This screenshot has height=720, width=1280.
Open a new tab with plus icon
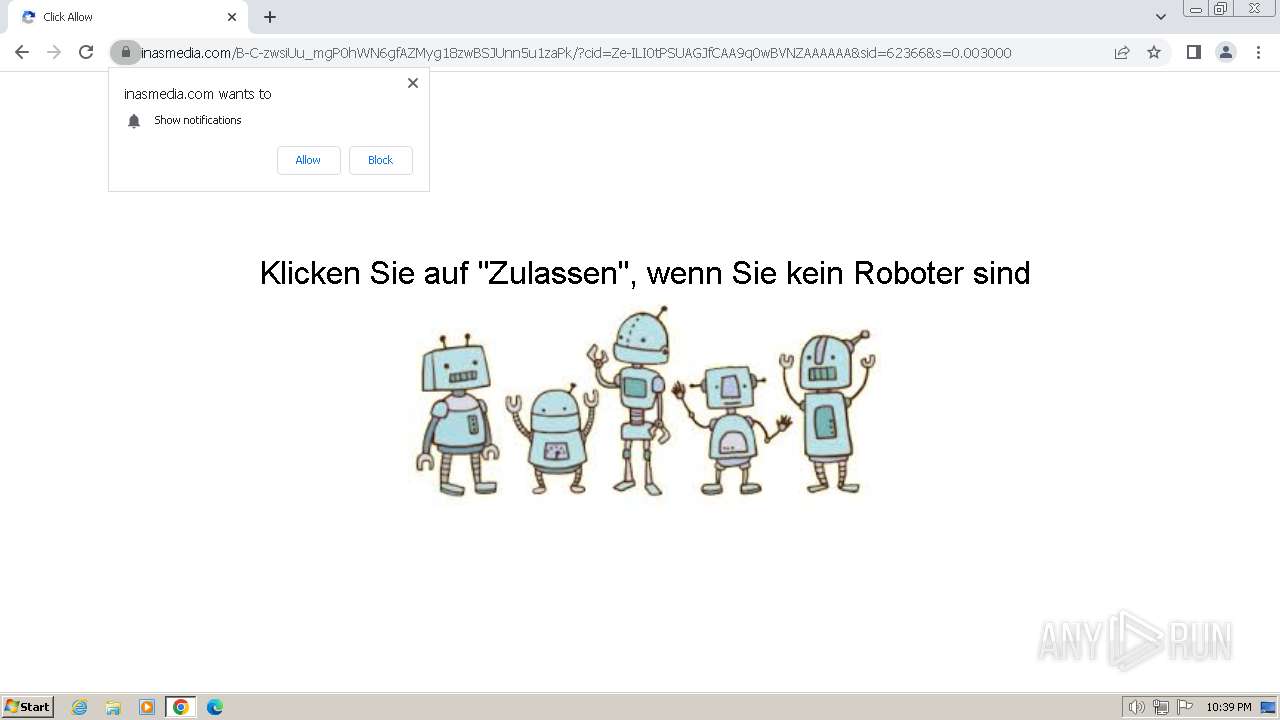click(270, 17)
